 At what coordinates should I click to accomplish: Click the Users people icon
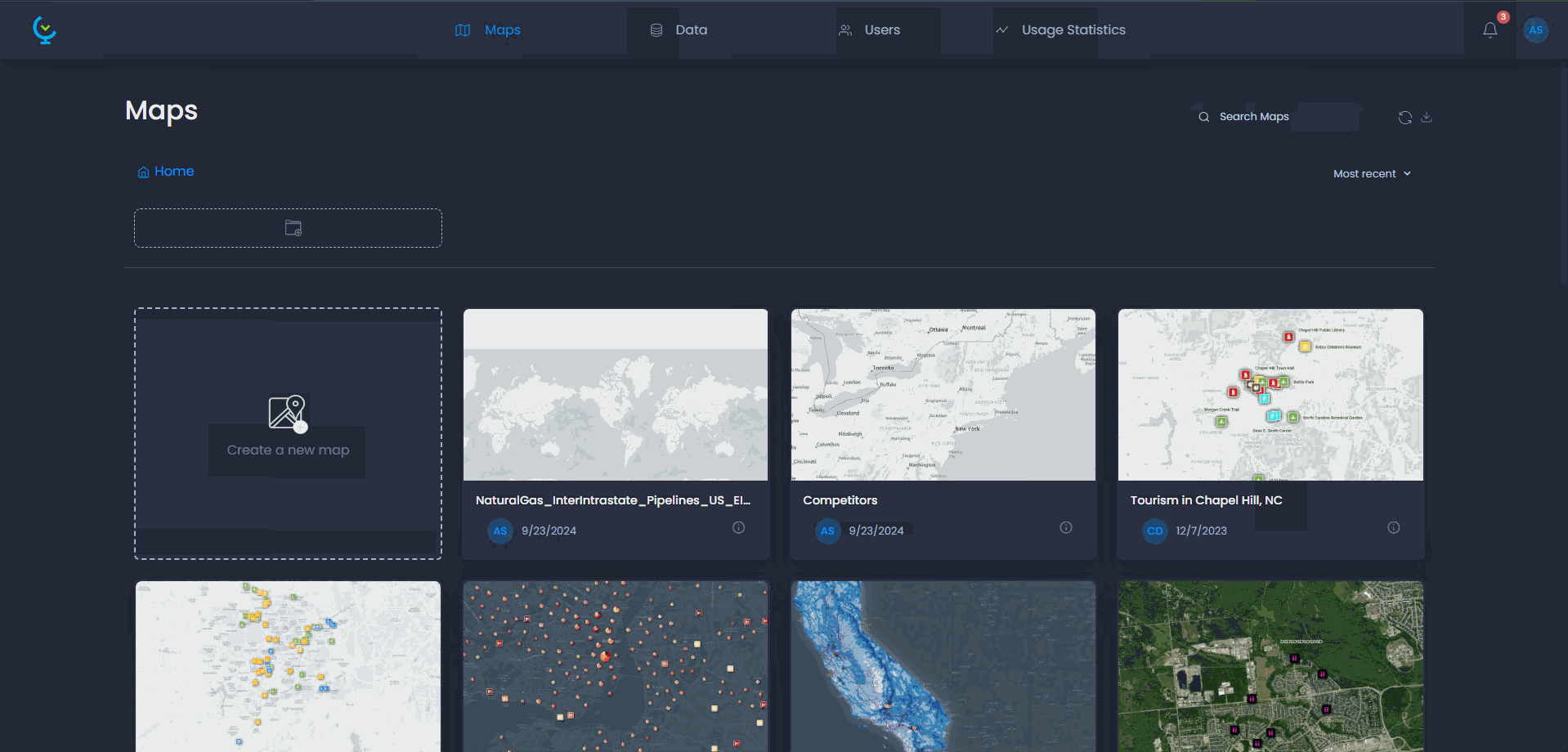(845, 30)
